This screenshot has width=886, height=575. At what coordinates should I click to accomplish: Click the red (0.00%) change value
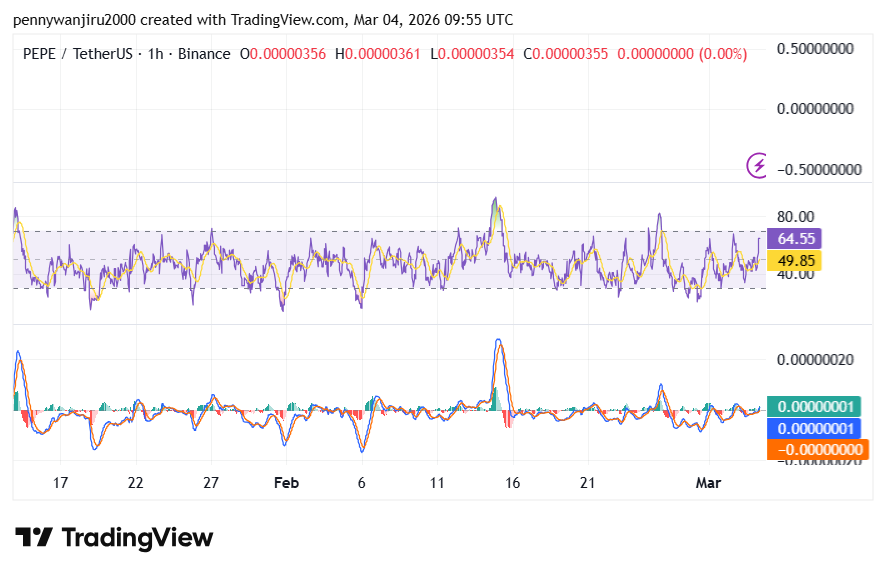coord(718,54)
